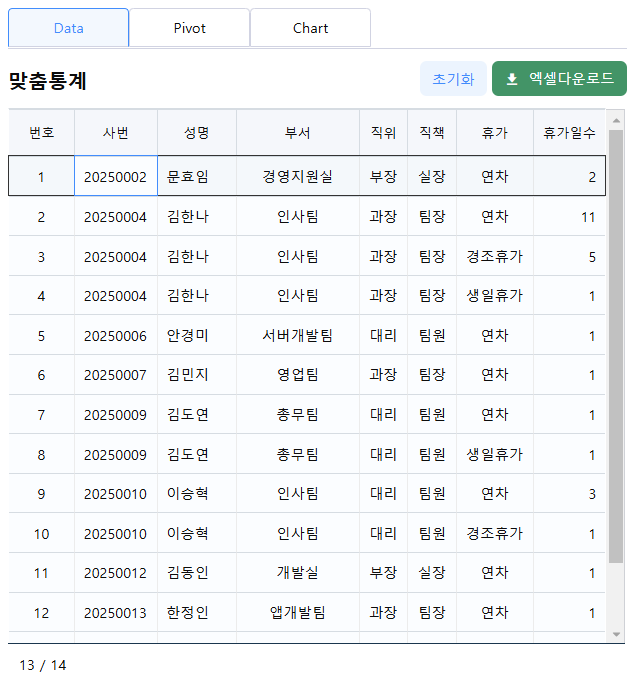Select row number 12 cell
Screen dimensions: 634x682
click(x=41, y=613)
